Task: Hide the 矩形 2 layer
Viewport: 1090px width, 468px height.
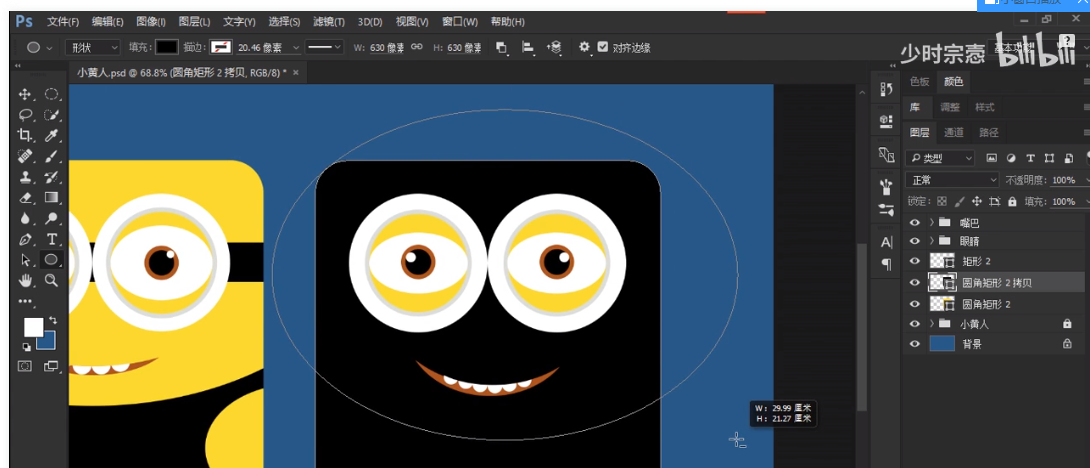Action: pos(914,261)
